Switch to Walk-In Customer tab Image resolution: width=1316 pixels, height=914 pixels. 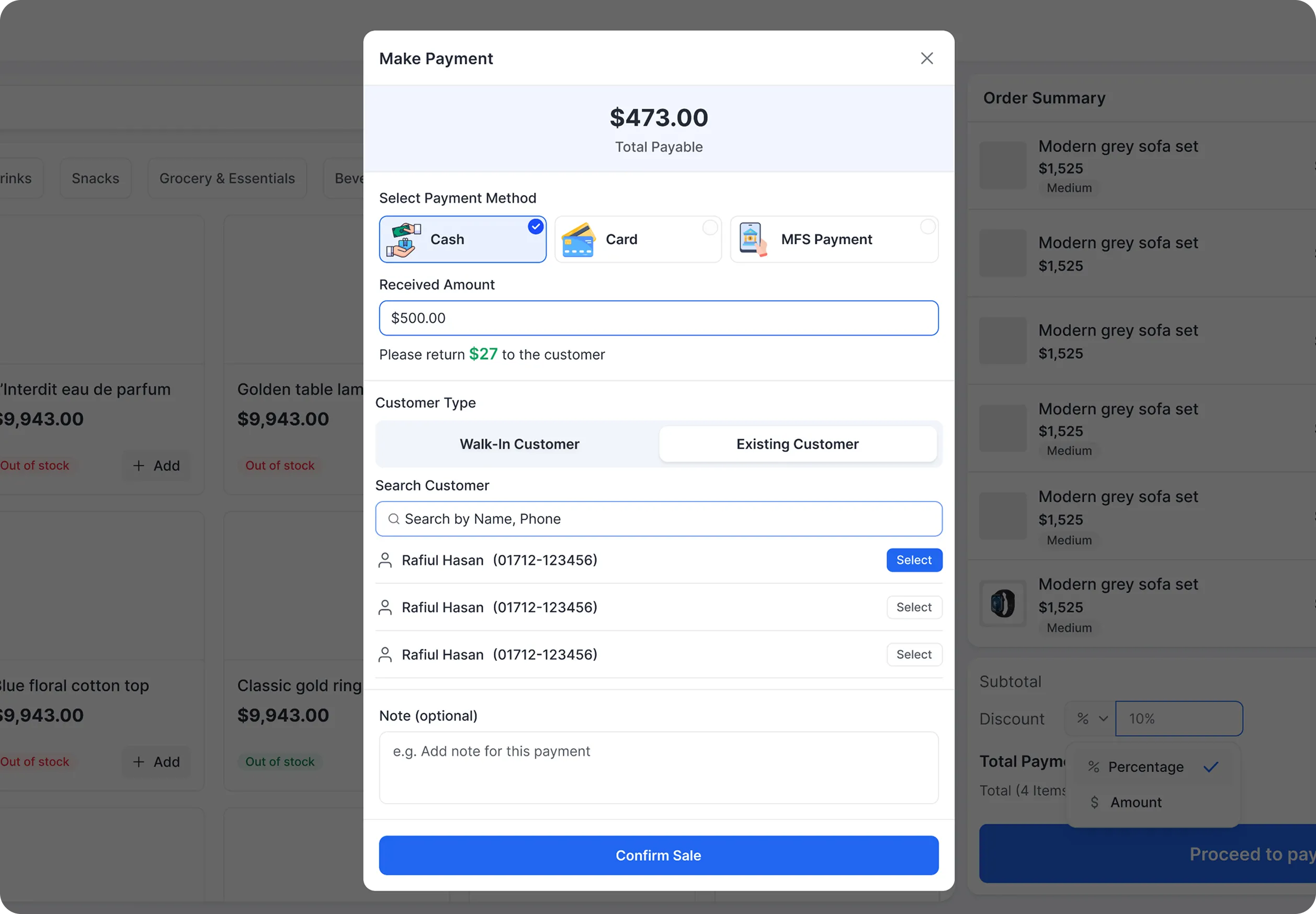click(519, 444)
